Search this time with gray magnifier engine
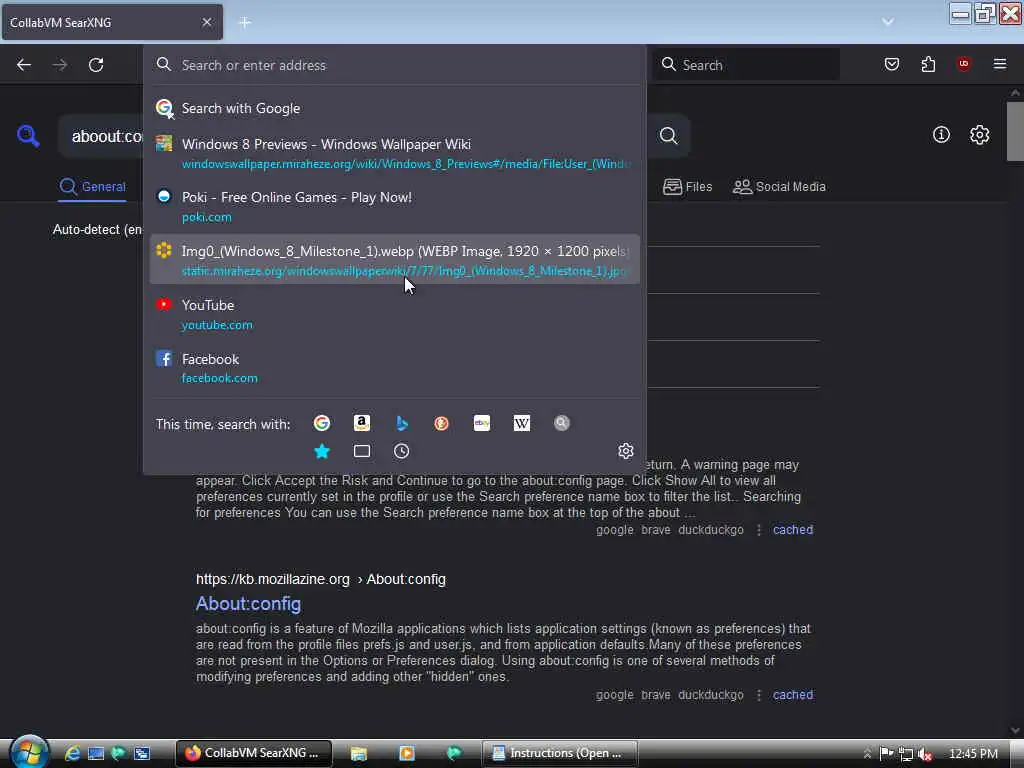 [562, 423]
